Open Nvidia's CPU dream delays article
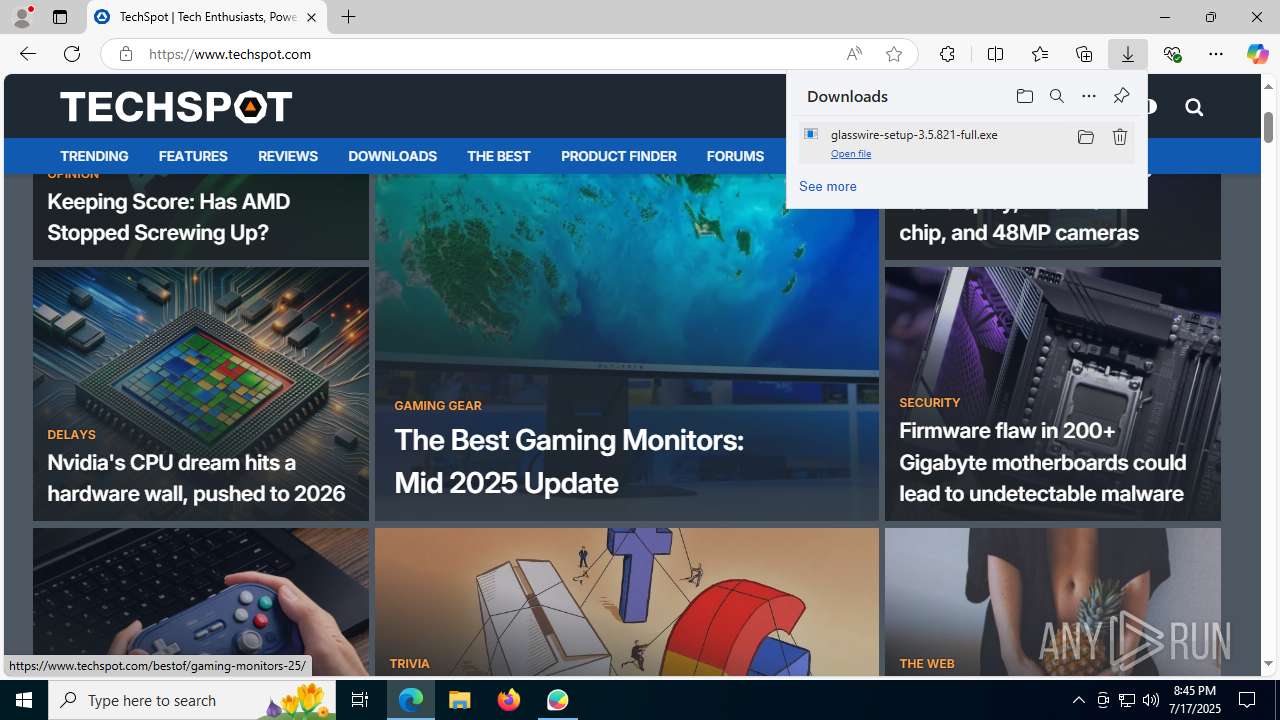Screen dimensions: 1280x720 196,478
